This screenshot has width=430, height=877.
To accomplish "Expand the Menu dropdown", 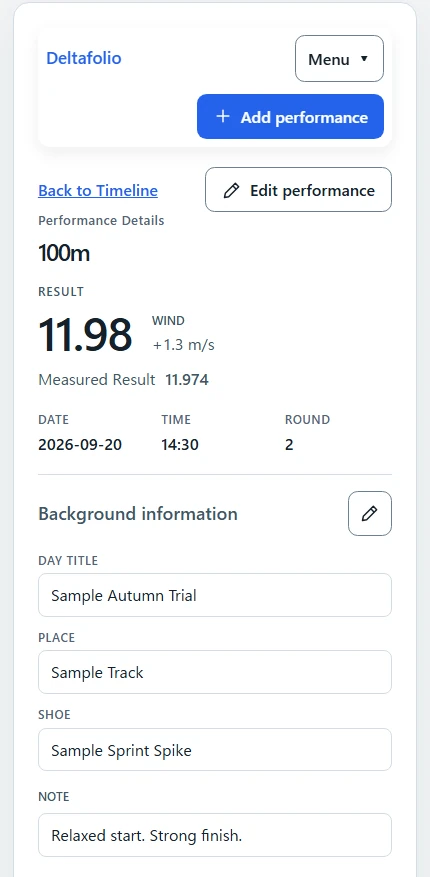I will pyautogui.click(x=339, y=59).
